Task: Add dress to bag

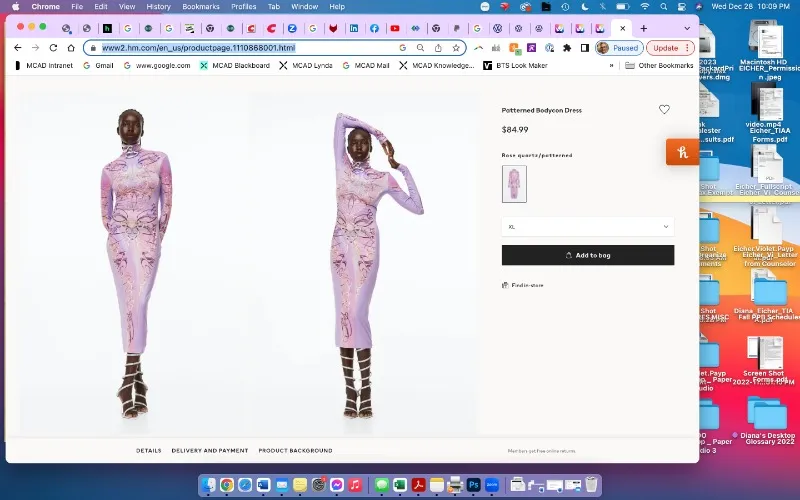Action: click(588, 255)
